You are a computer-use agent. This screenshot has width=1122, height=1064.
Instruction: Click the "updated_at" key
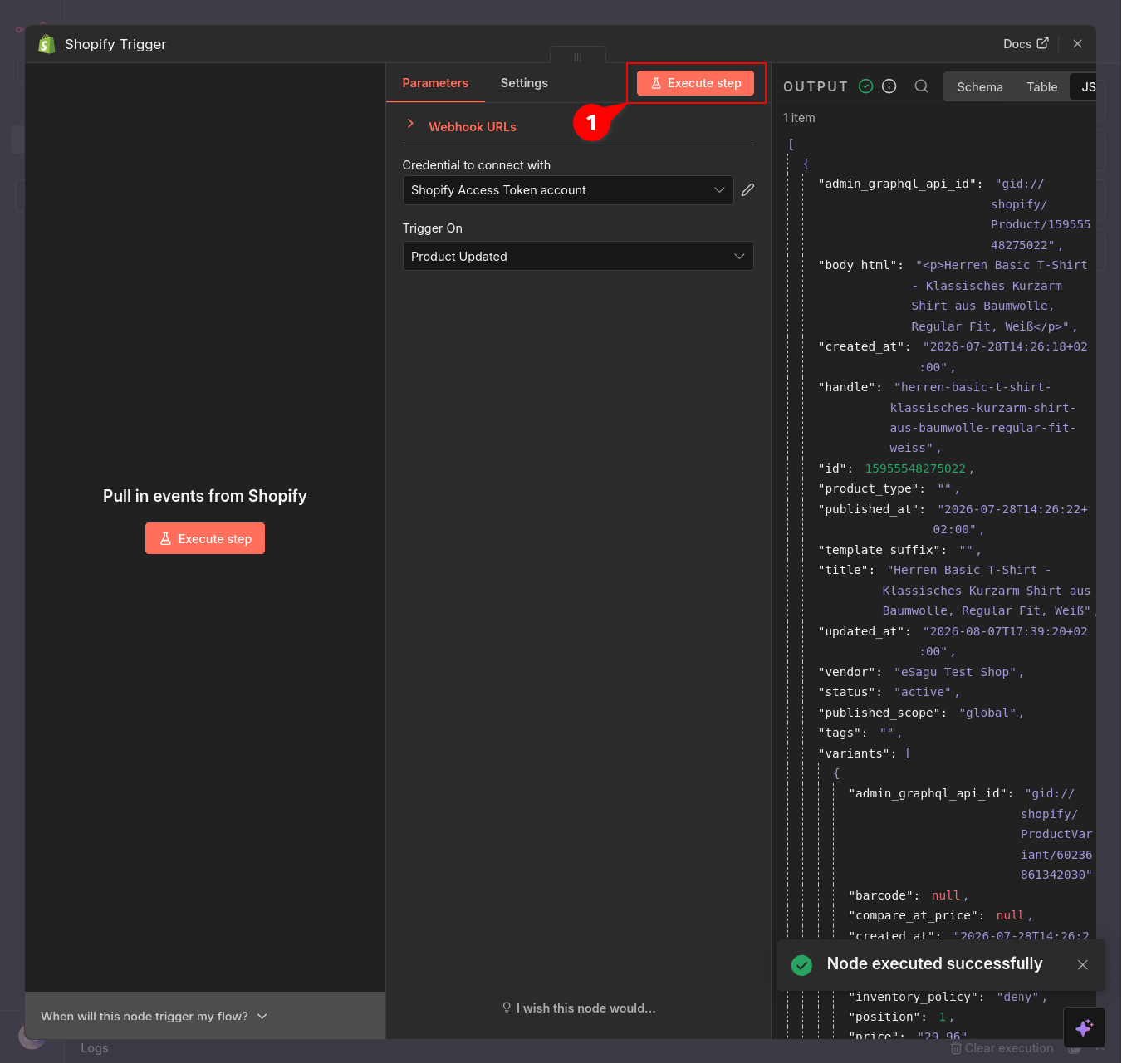(x=861, y=631)
